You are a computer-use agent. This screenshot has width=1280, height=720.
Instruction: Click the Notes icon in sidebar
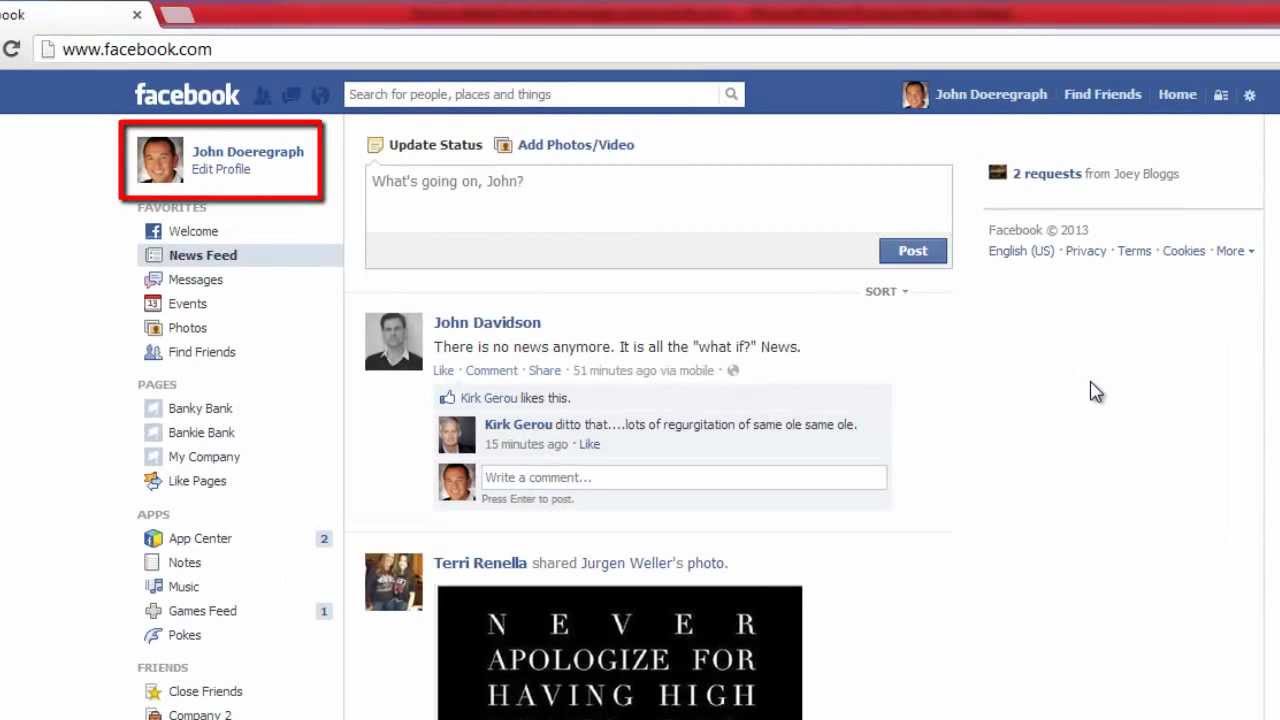click(x=153, y=563)
